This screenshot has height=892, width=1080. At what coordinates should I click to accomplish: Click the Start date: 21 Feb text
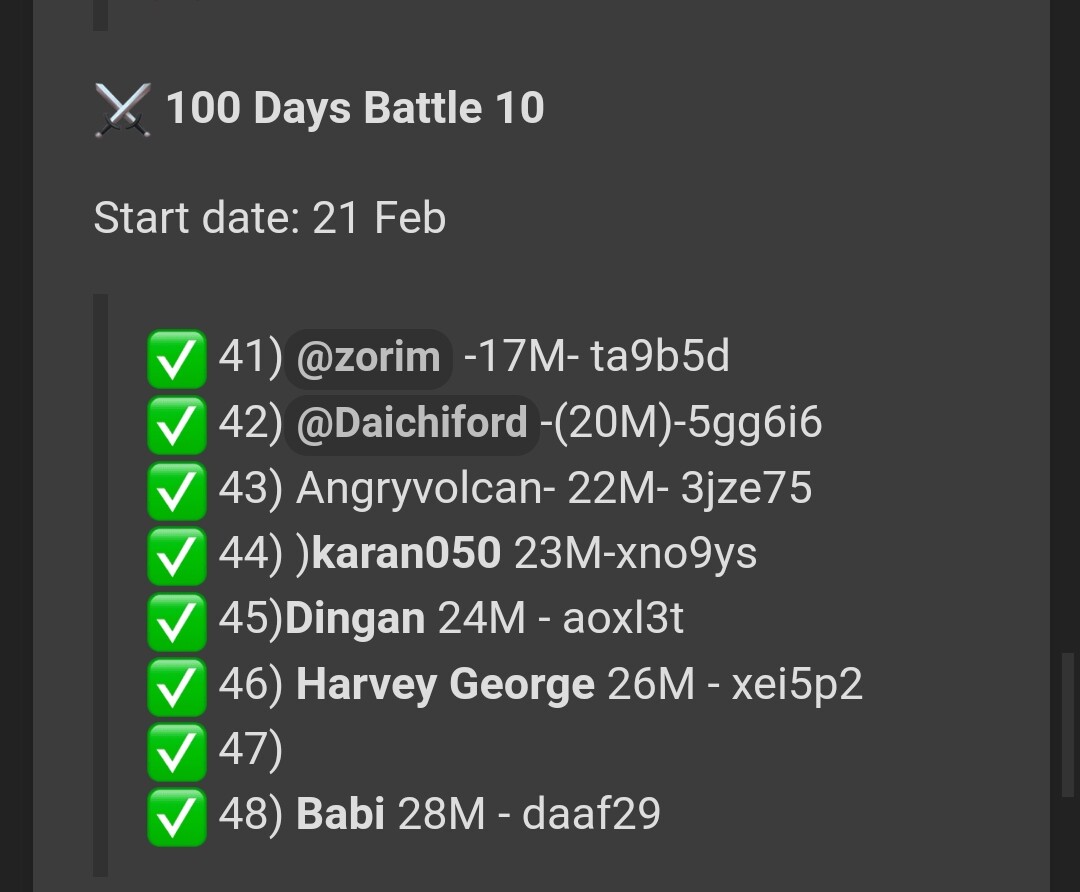270,218
